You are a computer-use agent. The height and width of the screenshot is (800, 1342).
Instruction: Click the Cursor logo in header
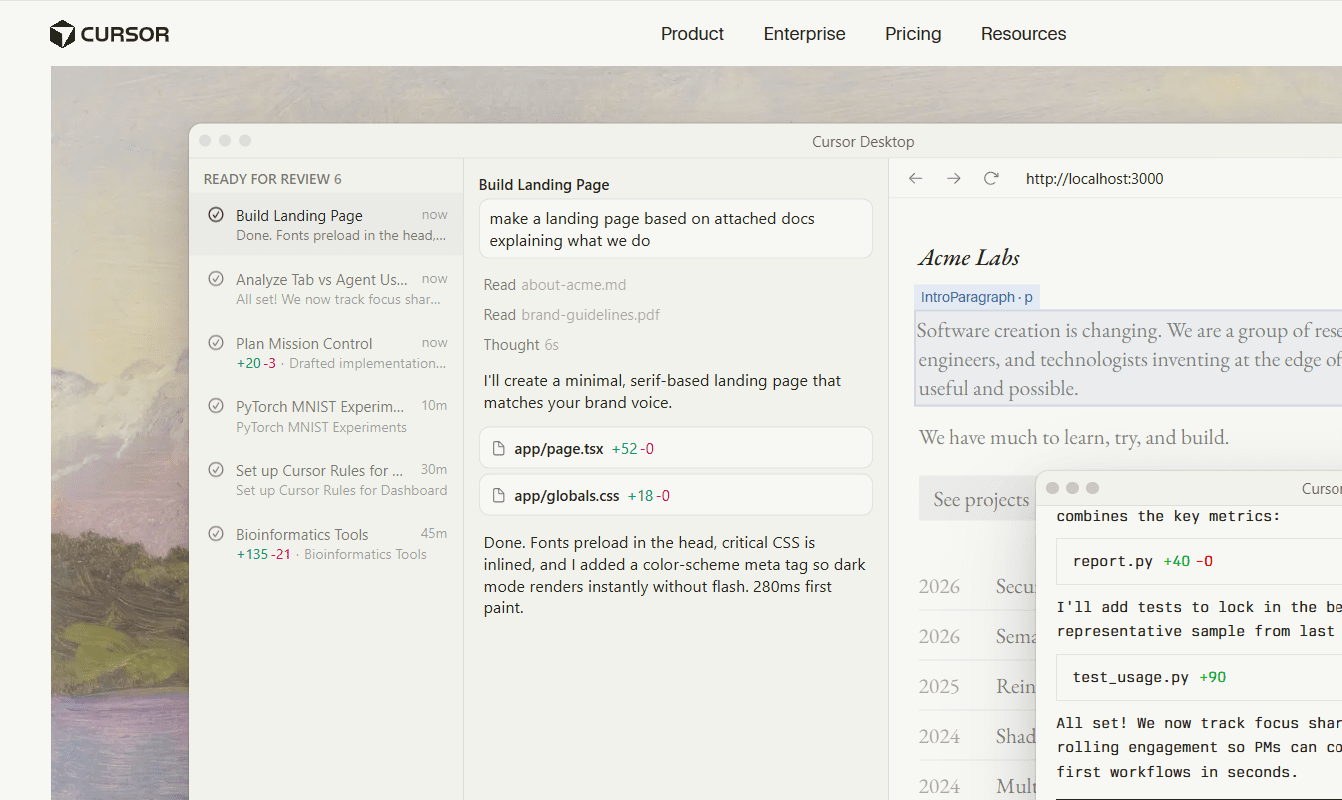pyautogui.click(x=110, y=34)
